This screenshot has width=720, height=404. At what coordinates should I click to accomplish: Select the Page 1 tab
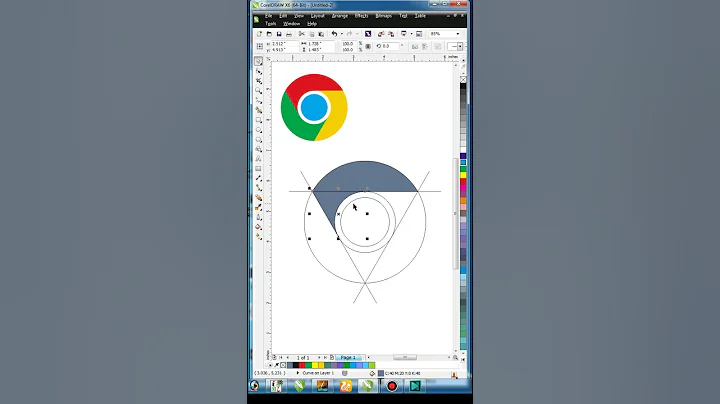click(349, 357)
